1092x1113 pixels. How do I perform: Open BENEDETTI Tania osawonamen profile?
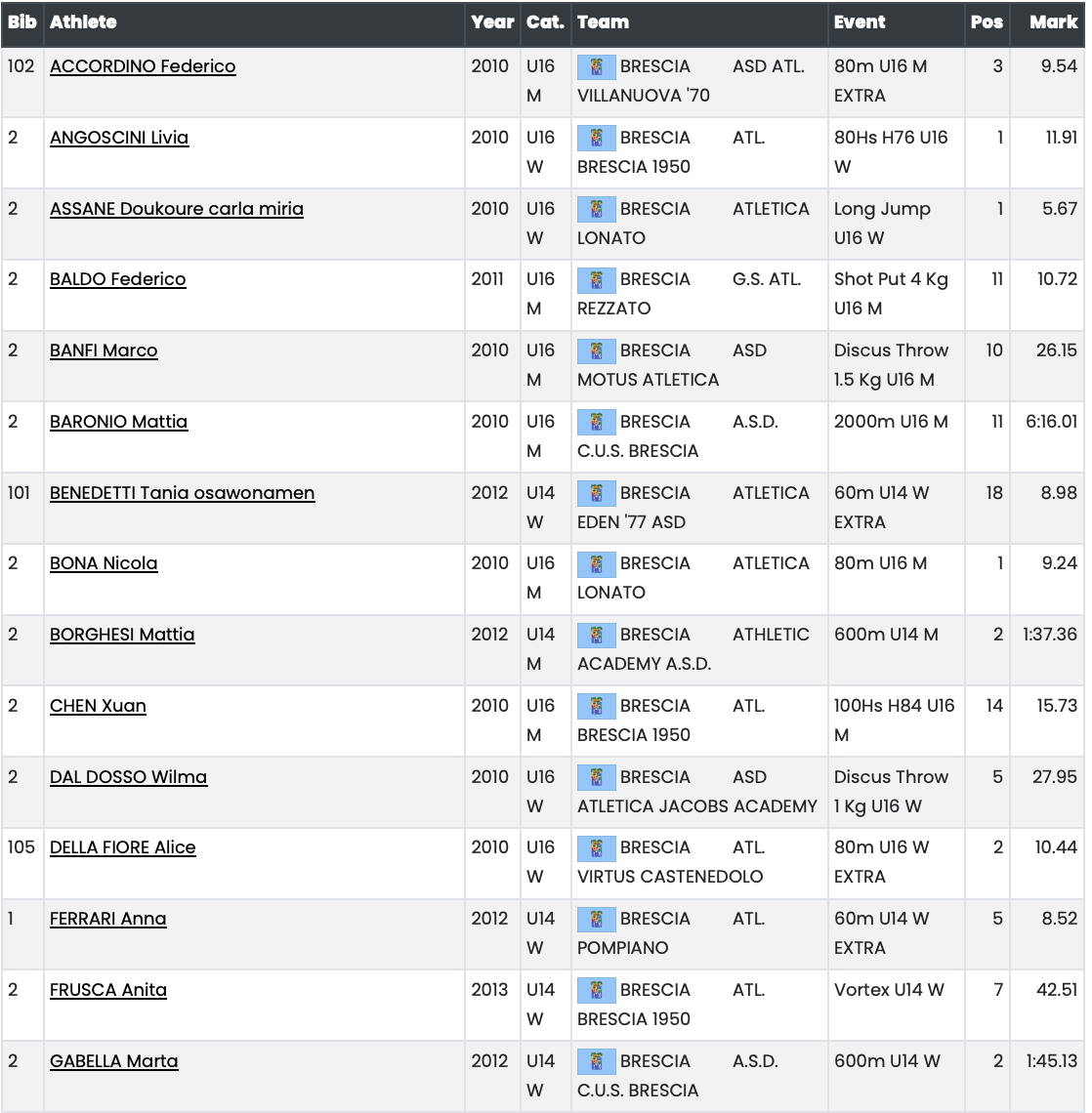coord(183,493)
